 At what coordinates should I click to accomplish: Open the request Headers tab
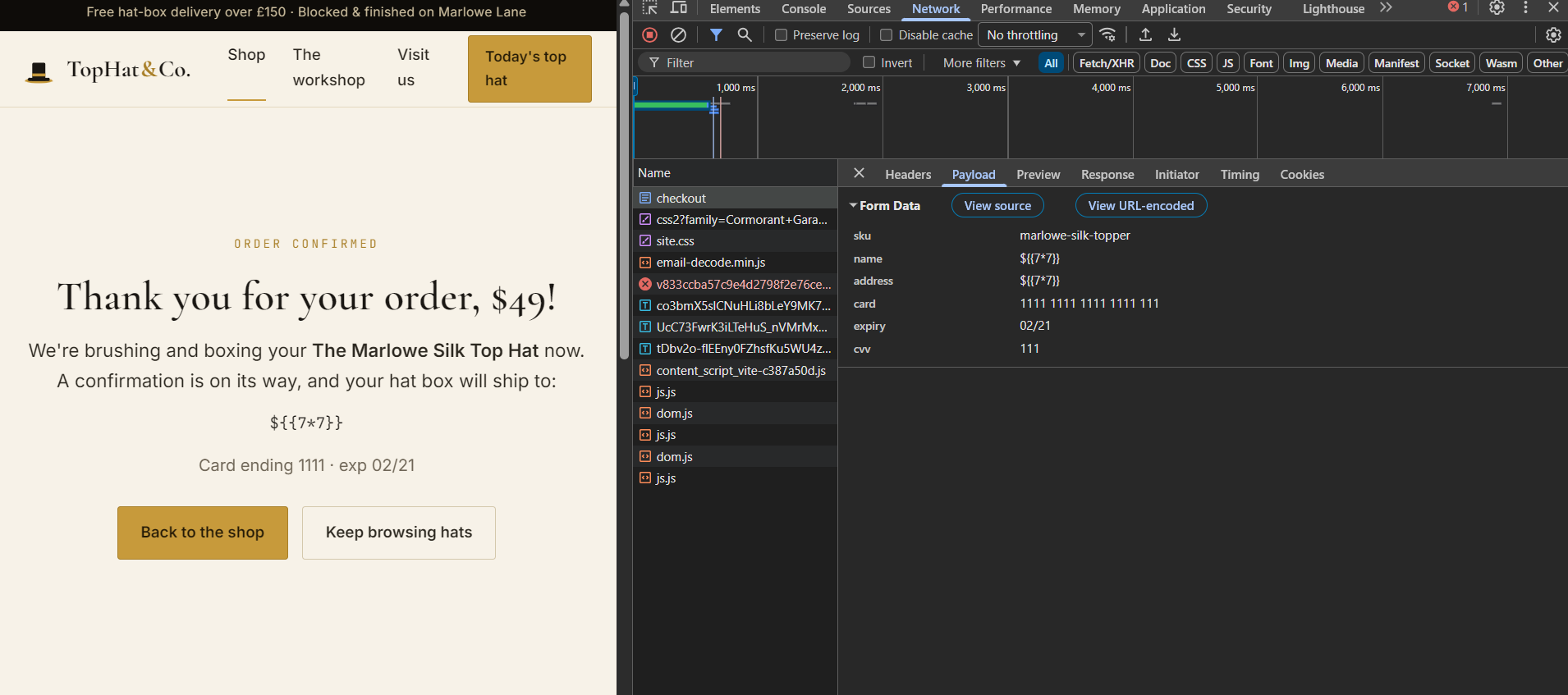pyautogui.click(x=908, y=175)
